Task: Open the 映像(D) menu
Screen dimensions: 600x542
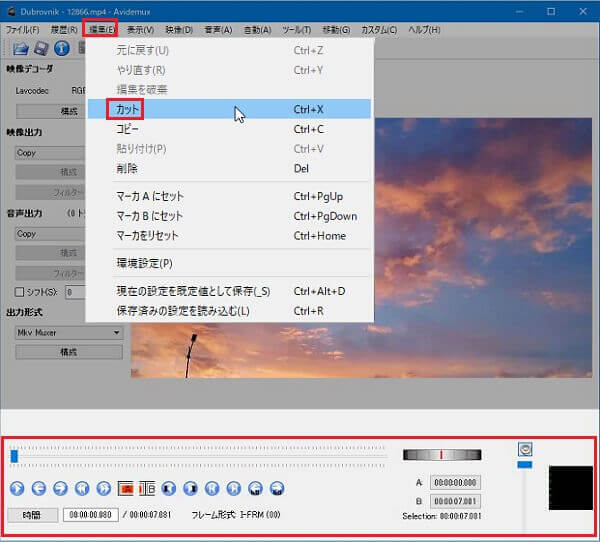Action: point(179,30)
